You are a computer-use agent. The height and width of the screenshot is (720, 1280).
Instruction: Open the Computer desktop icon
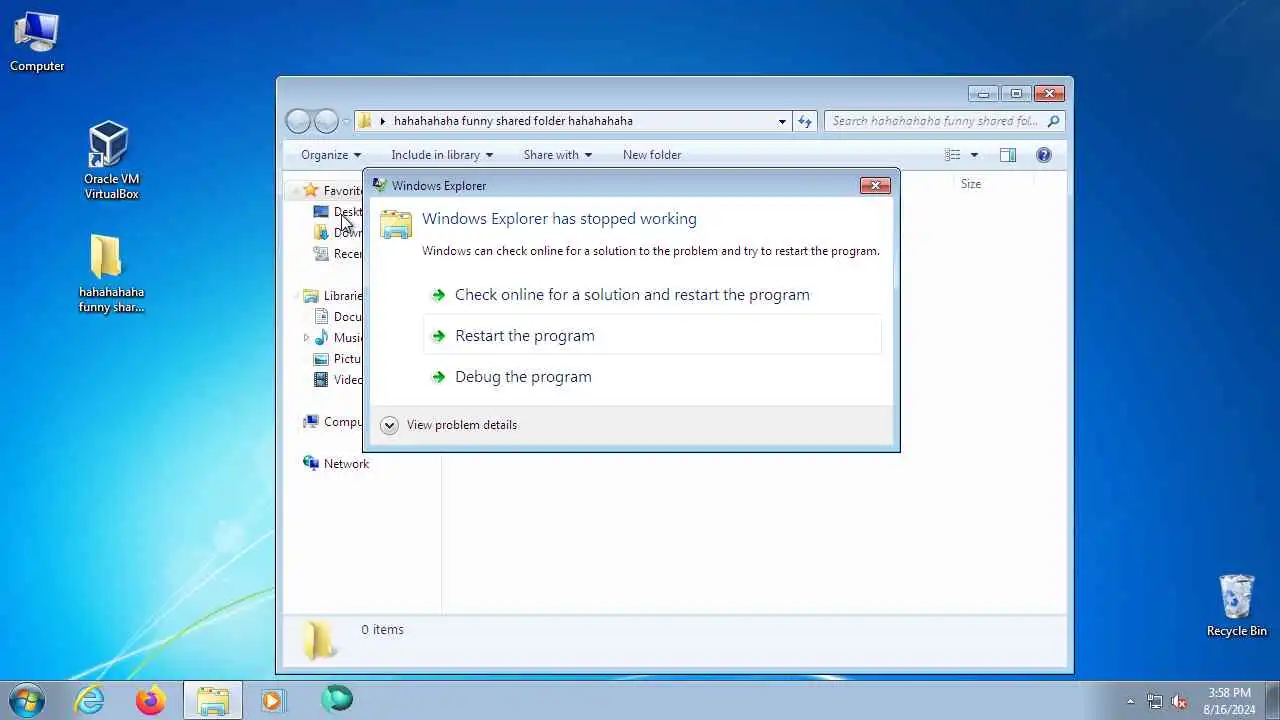[x=37, y=42]
